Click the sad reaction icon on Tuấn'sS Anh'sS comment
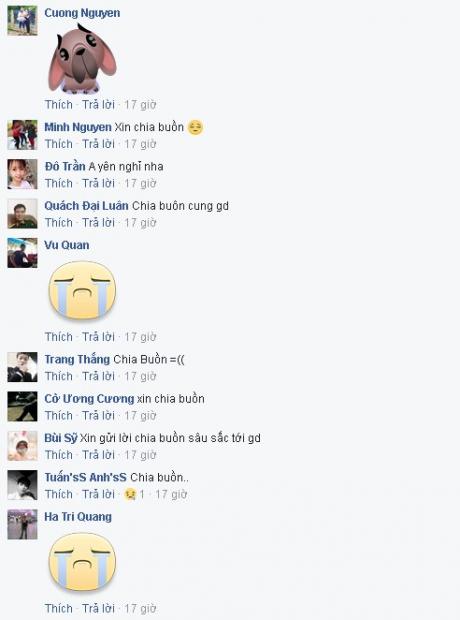This screenshot has width=460, height=620. (130, 494)
